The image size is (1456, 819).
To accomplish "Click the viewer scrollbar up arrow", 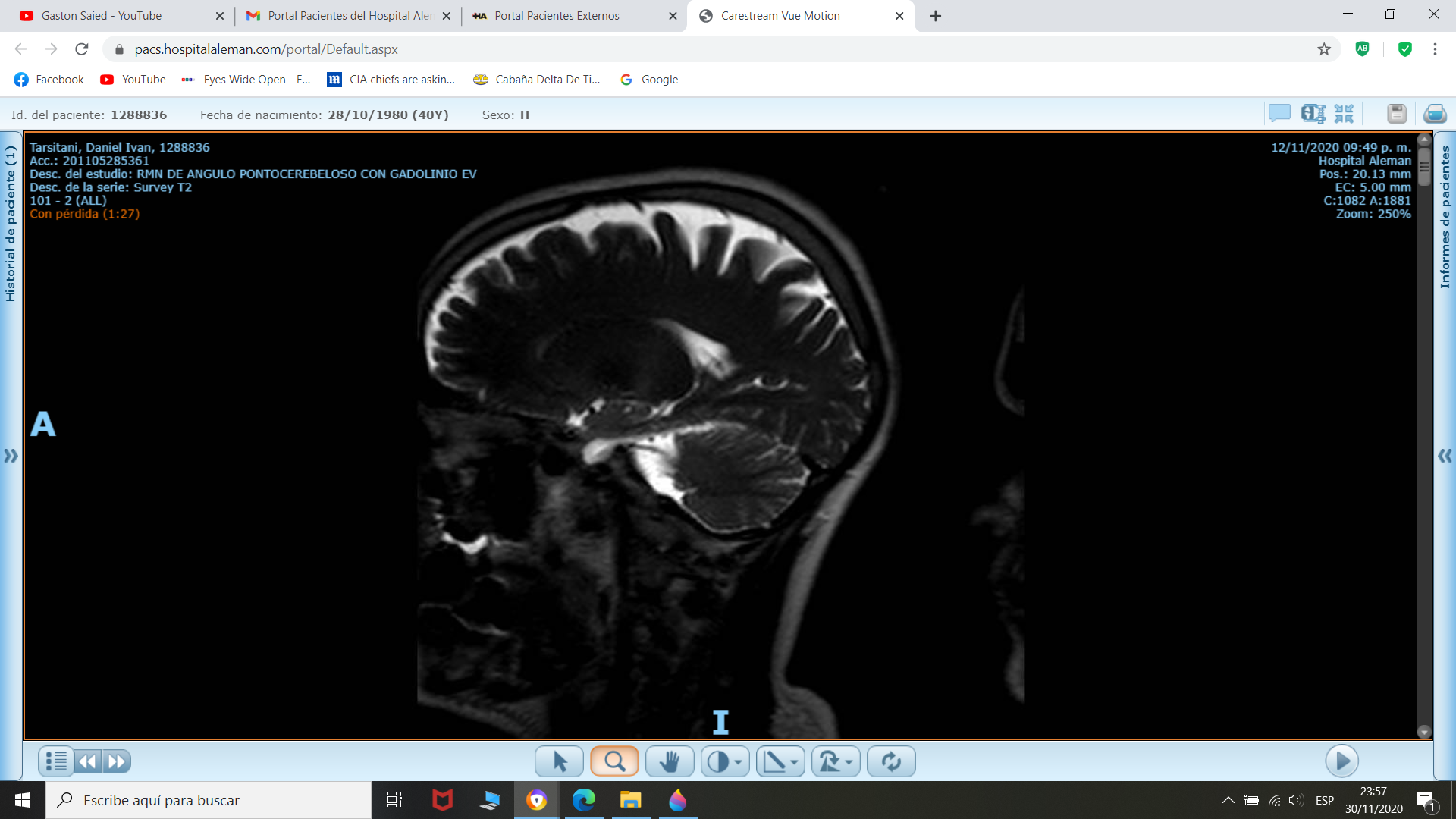I will (1424, 140).
